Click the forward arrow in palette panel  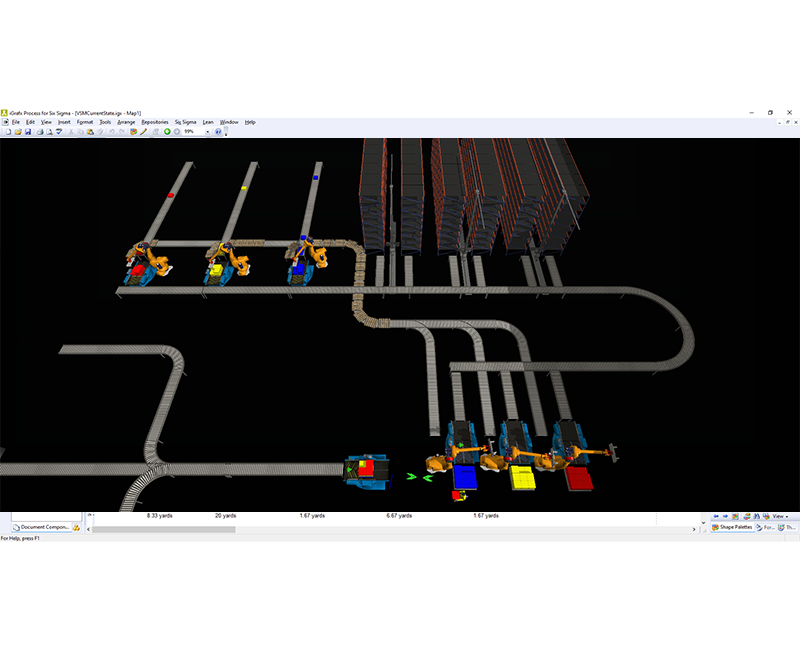727,516
